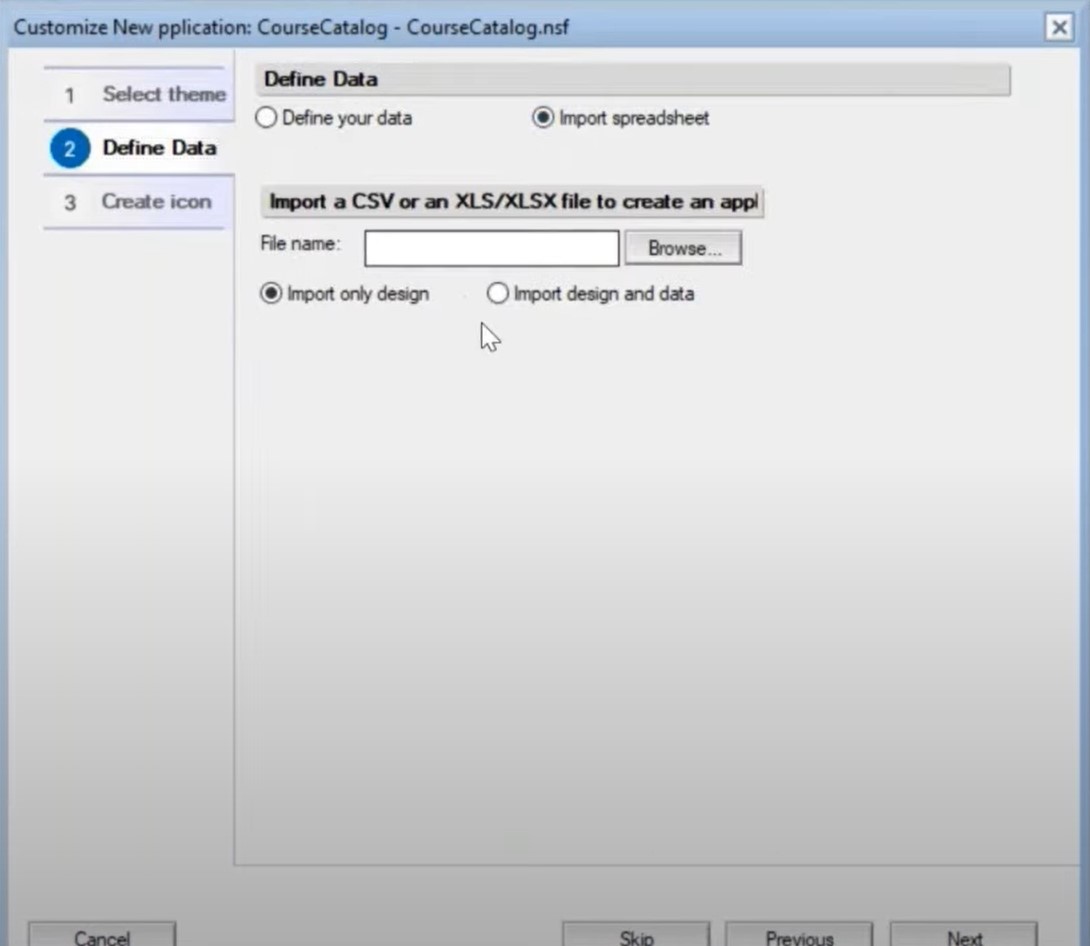Click the step number 3 marker

tap(70, 202)
